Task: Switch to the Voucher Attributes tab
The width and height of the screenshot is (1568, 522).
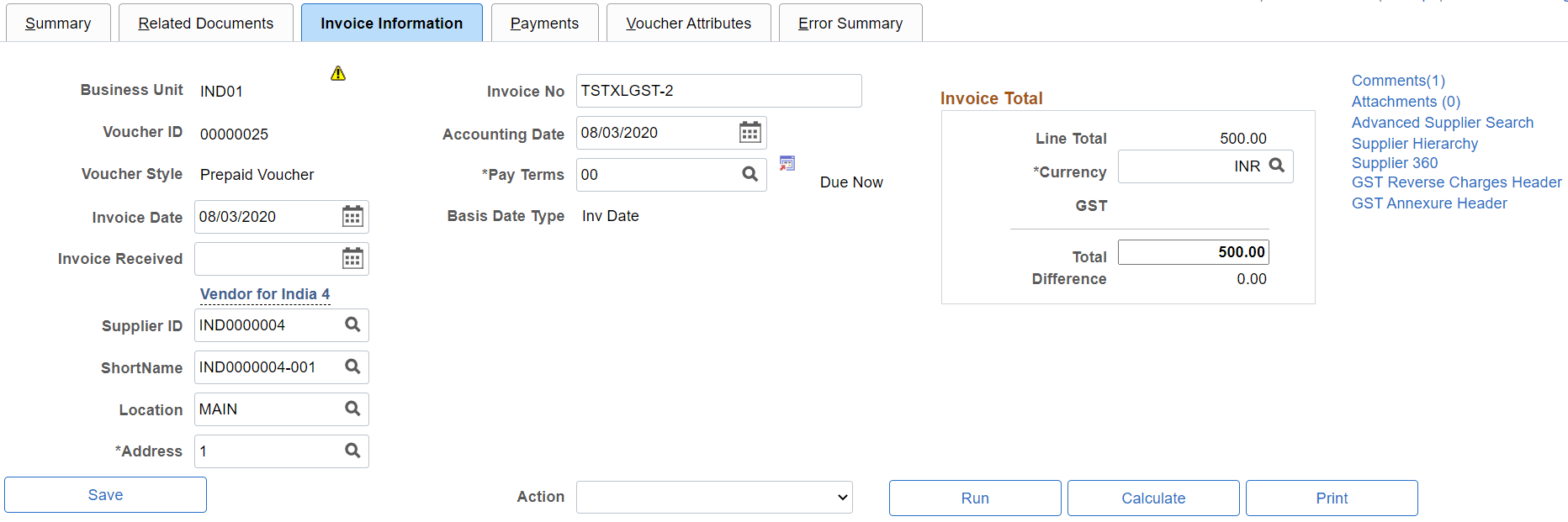Action: tap(688, 23)
